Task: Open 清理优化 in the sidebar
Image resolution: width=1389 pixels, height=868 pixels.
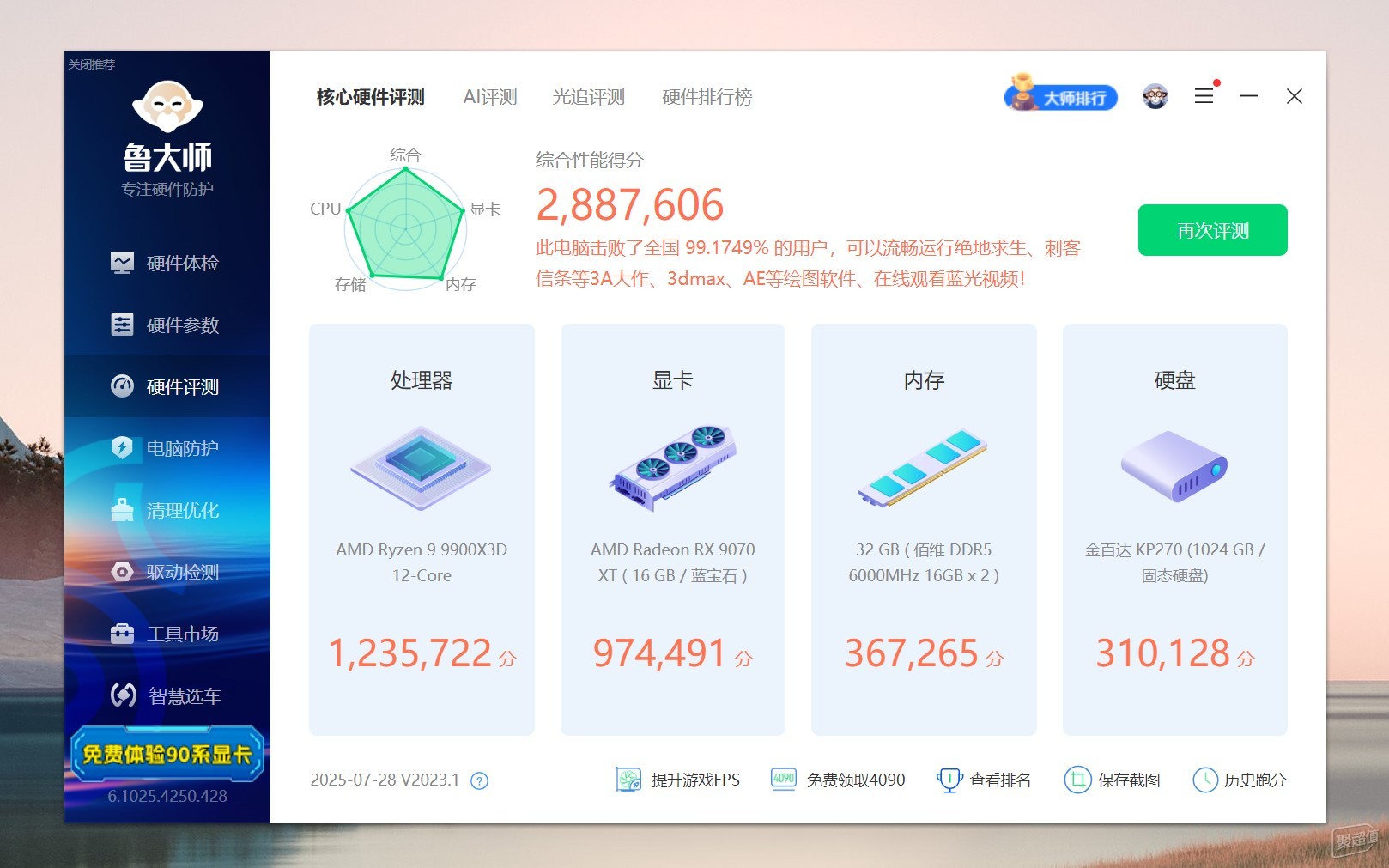Action: (x=167, y=510)
